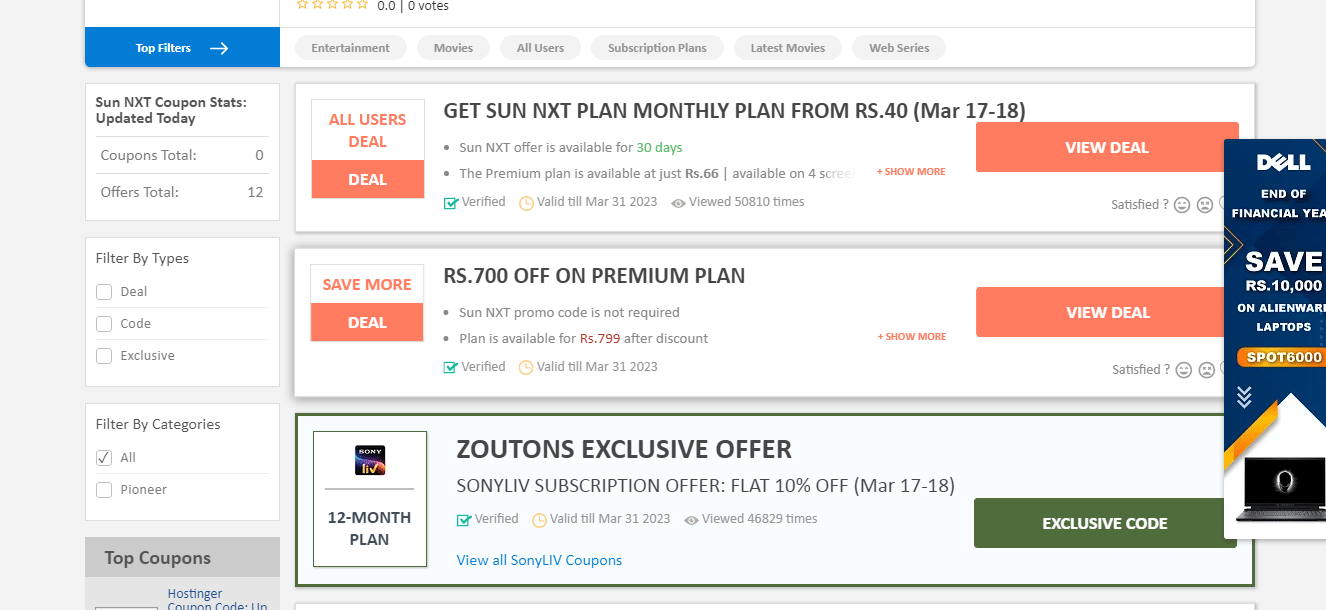
Task: Expand Show More on monthly plan deal
Action: [x=911, y=172]
